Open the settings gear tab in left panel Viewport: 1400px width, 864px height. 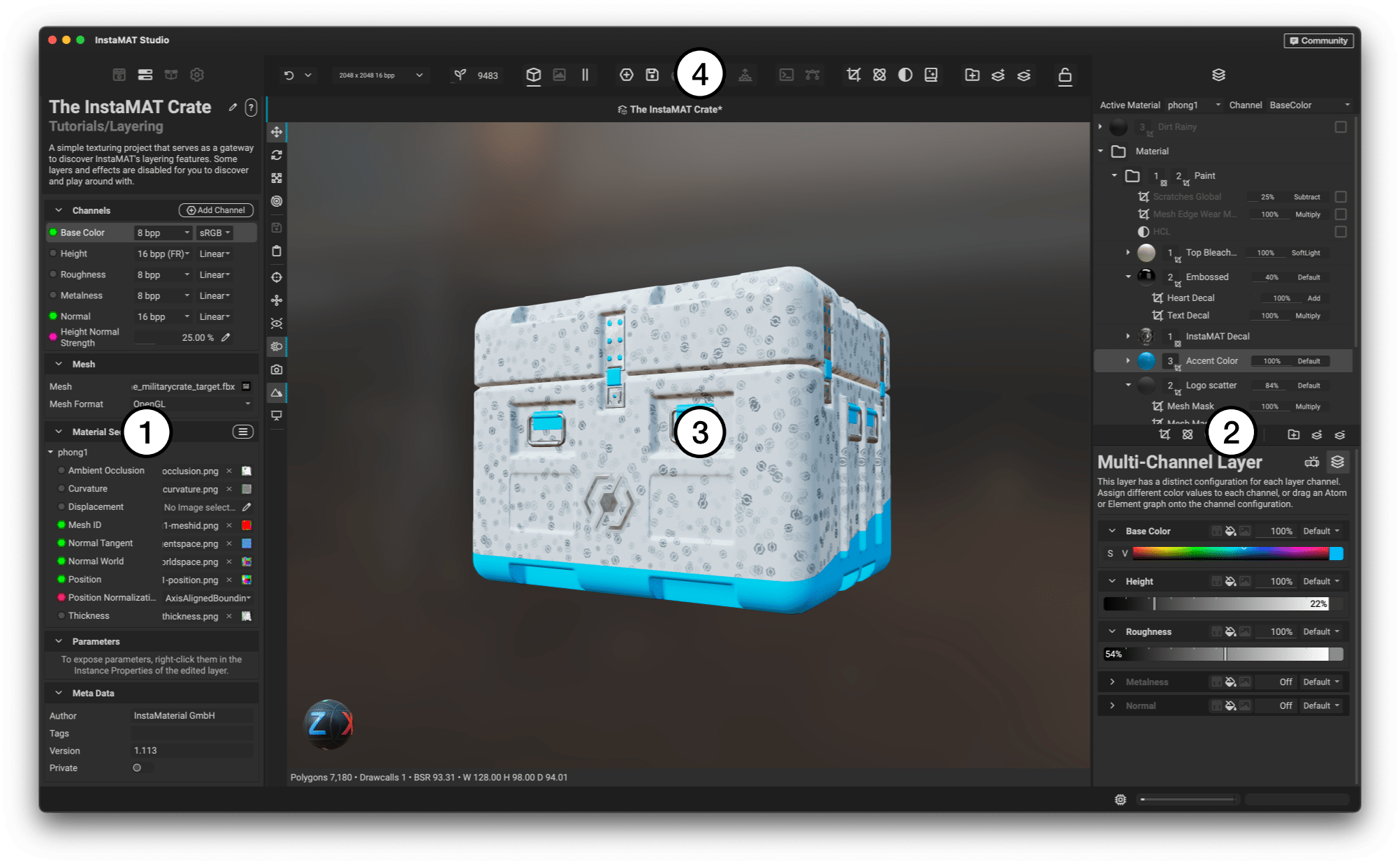pos(197,75)
